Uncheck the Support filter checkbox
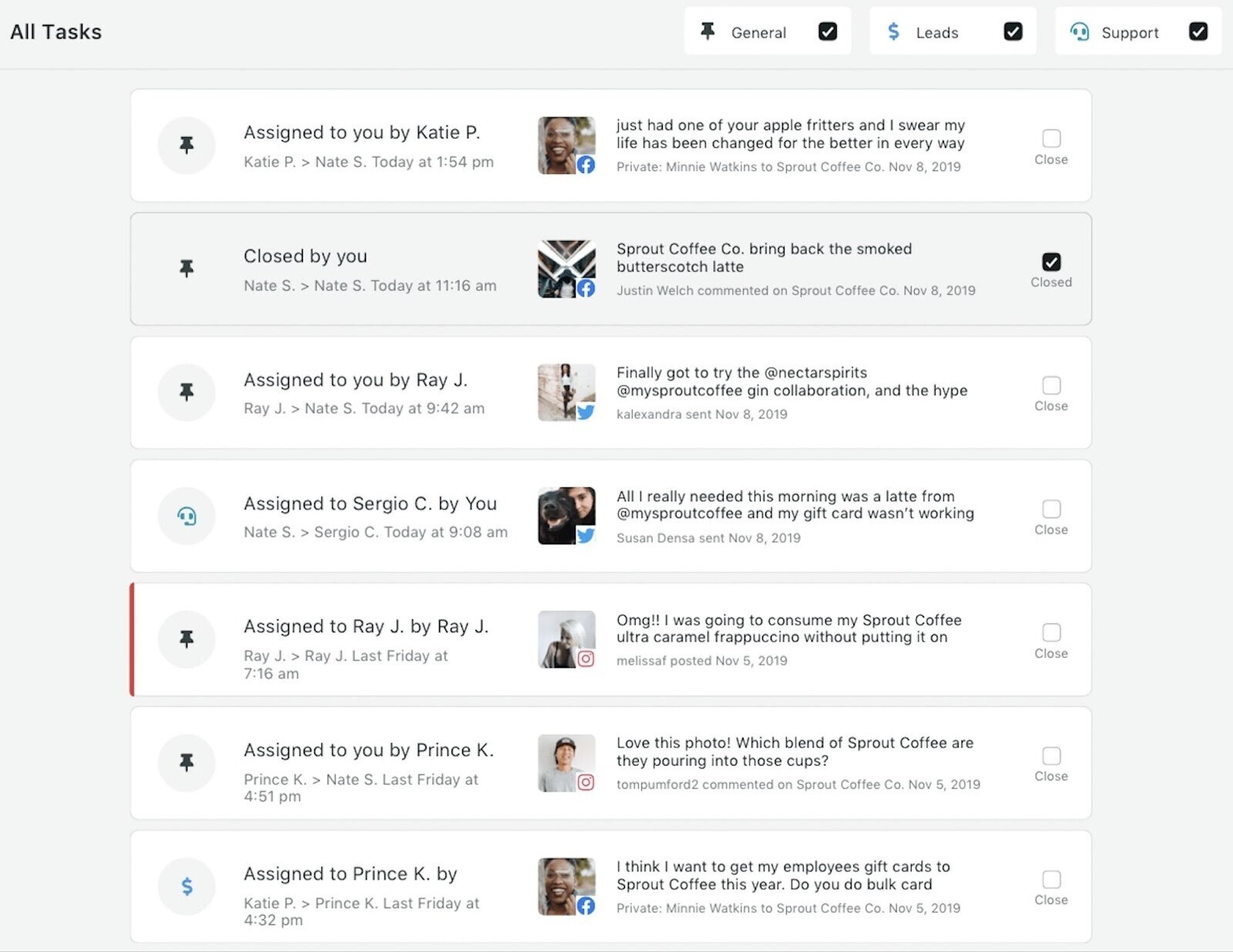Screen dimensions: 1233x952 [x=1198, y=32]
